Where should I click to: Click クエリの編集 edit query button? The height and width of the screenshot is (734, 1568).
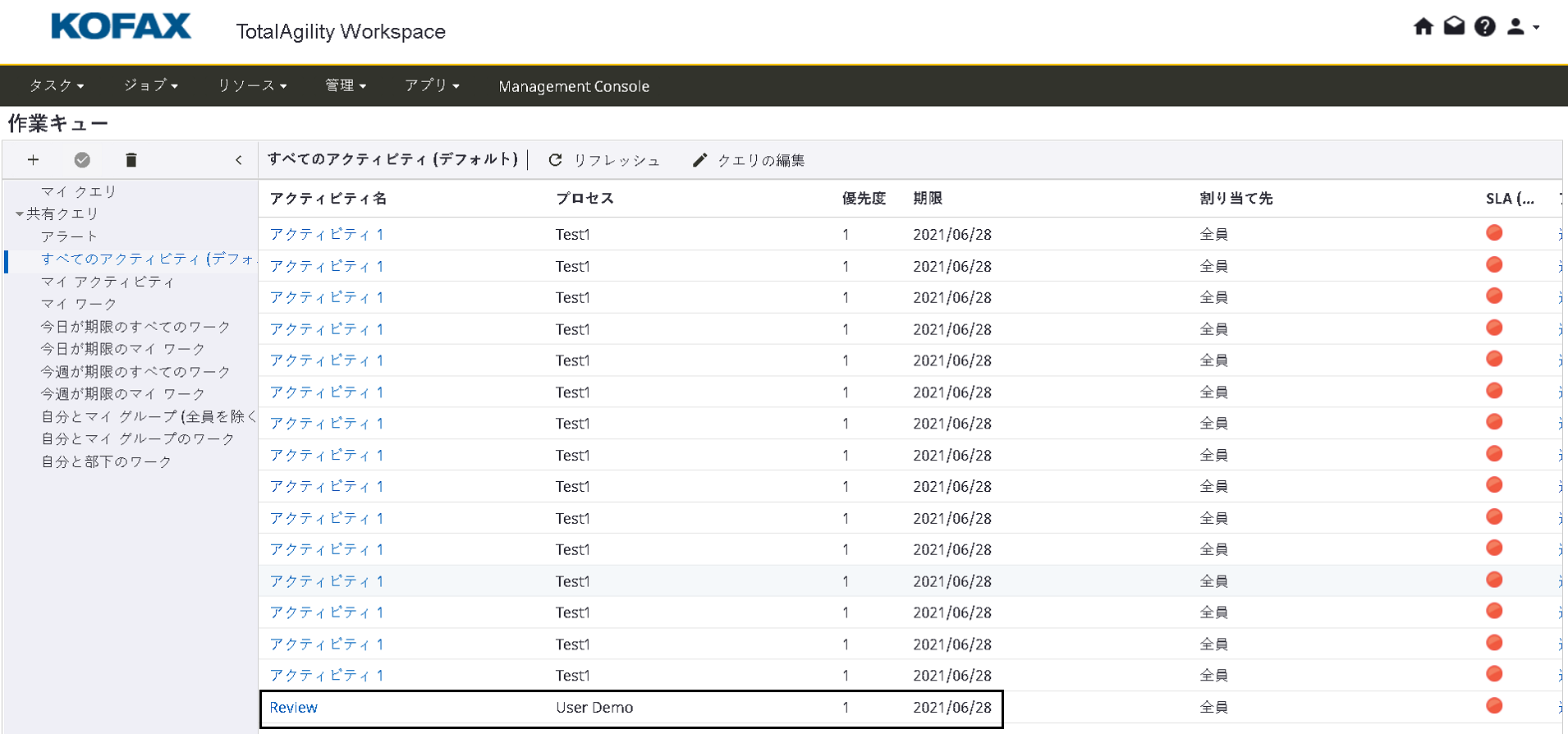(x=749, y=160)
